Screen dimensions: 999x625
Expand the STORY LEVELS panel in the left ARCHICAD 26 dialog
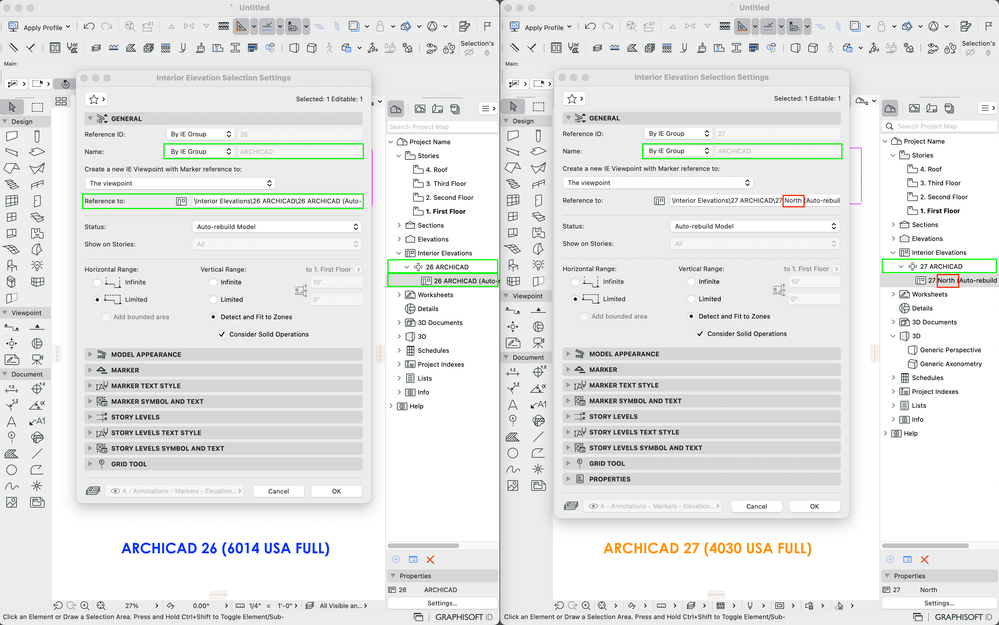click(224, 417)
